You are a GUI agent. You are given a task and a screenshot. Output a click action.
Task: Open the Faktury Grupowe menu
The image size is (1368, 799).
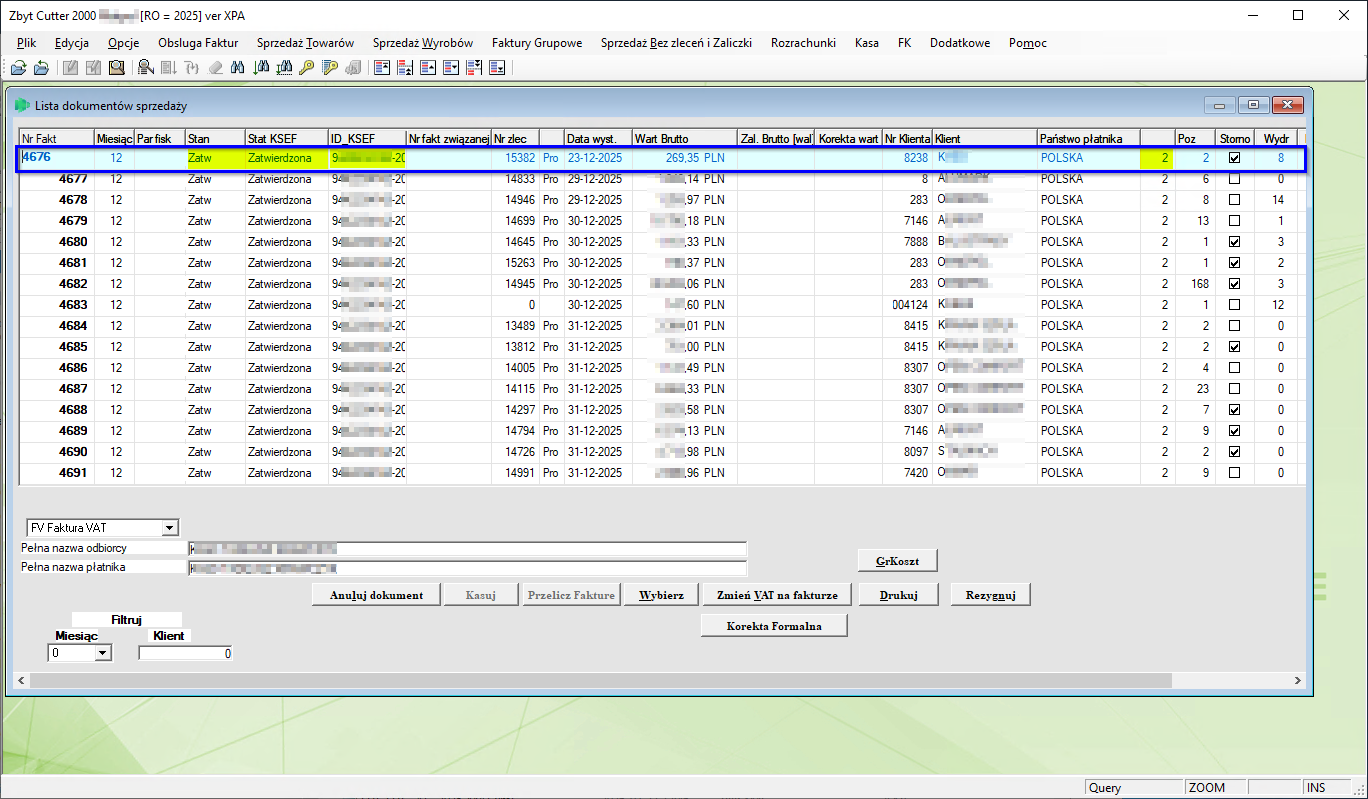pos(537,43)
